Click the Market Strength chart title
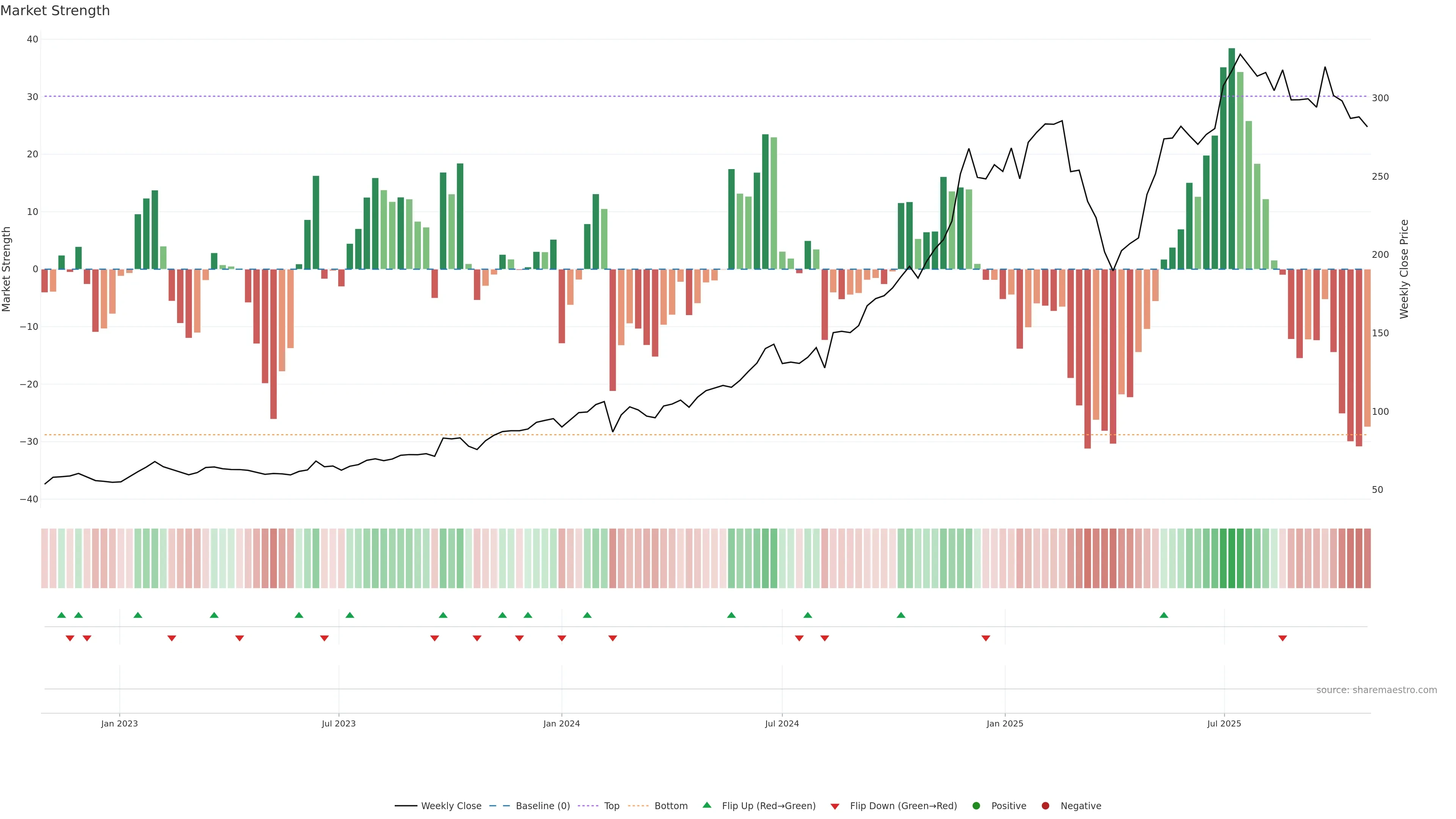 (55, 11)
